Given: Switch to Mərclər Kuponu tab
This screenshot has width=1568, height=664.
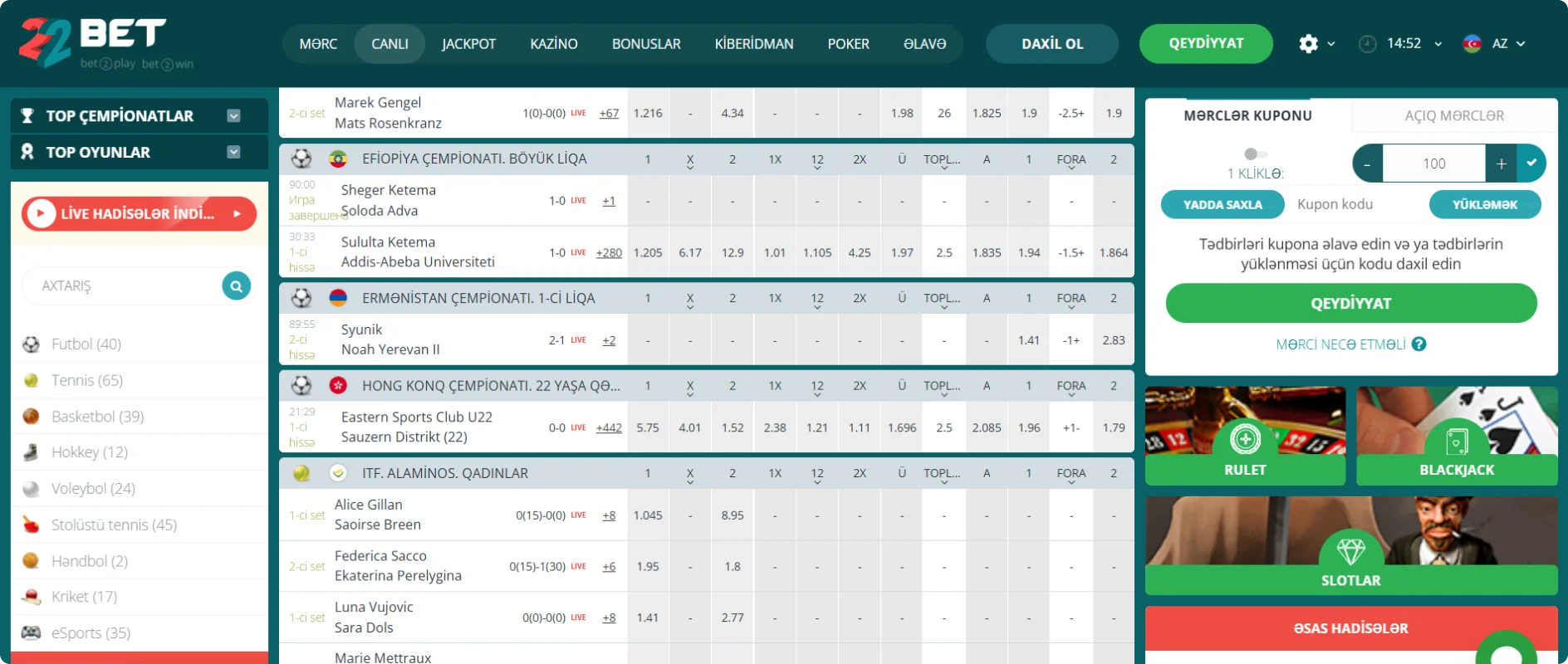Looking at the screenshot, I should (x=1248, y=116).
